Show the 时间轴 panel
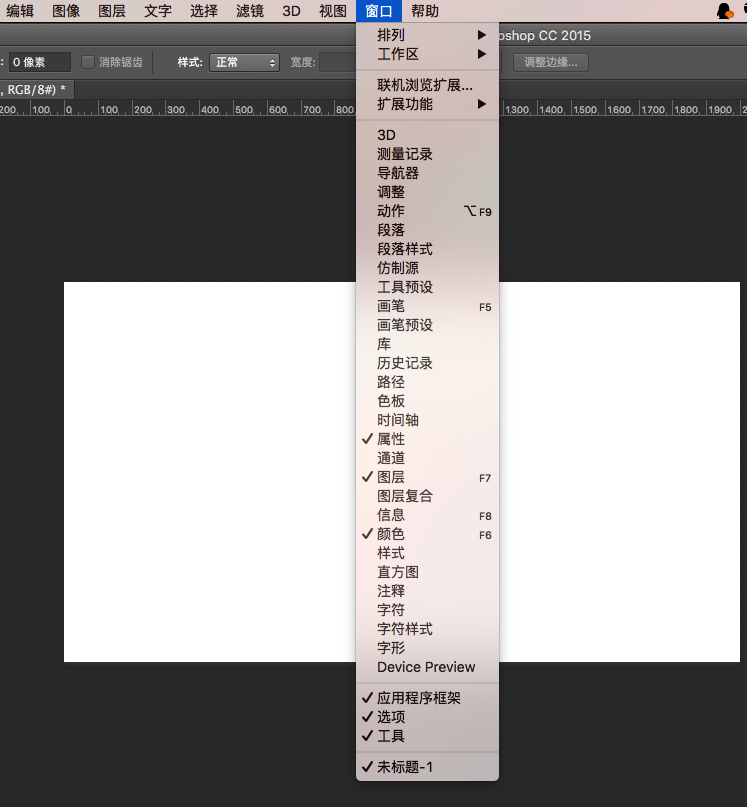The height and width of the screenshot is (807, 747). click(427, 420)
